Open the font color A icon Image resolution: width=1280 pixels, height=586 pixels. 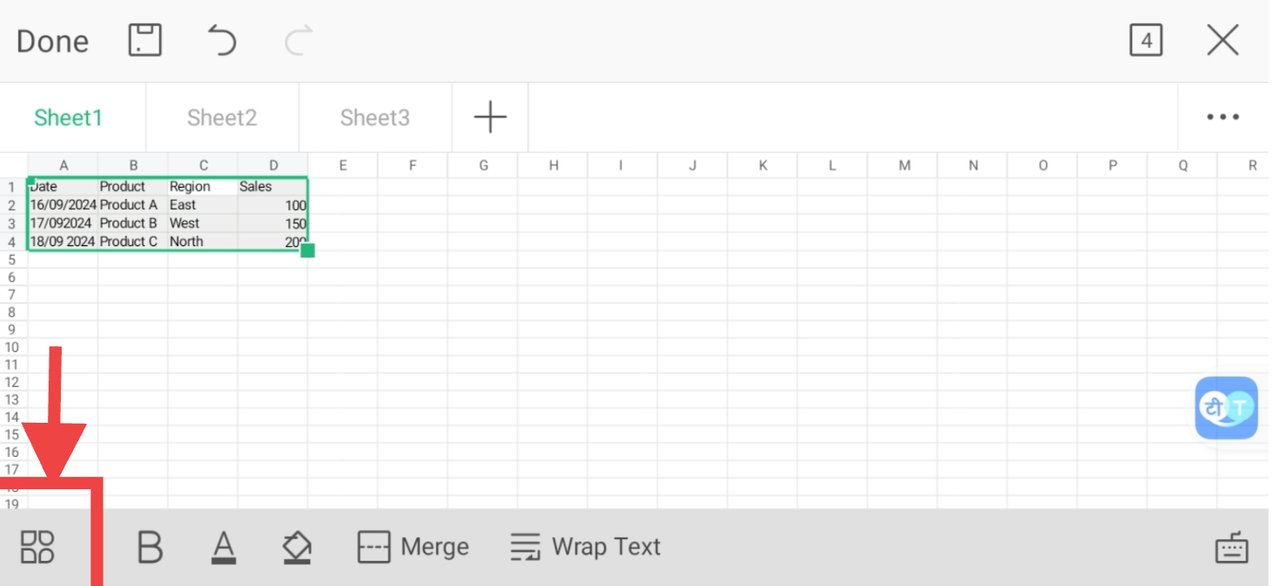(224, 547)
